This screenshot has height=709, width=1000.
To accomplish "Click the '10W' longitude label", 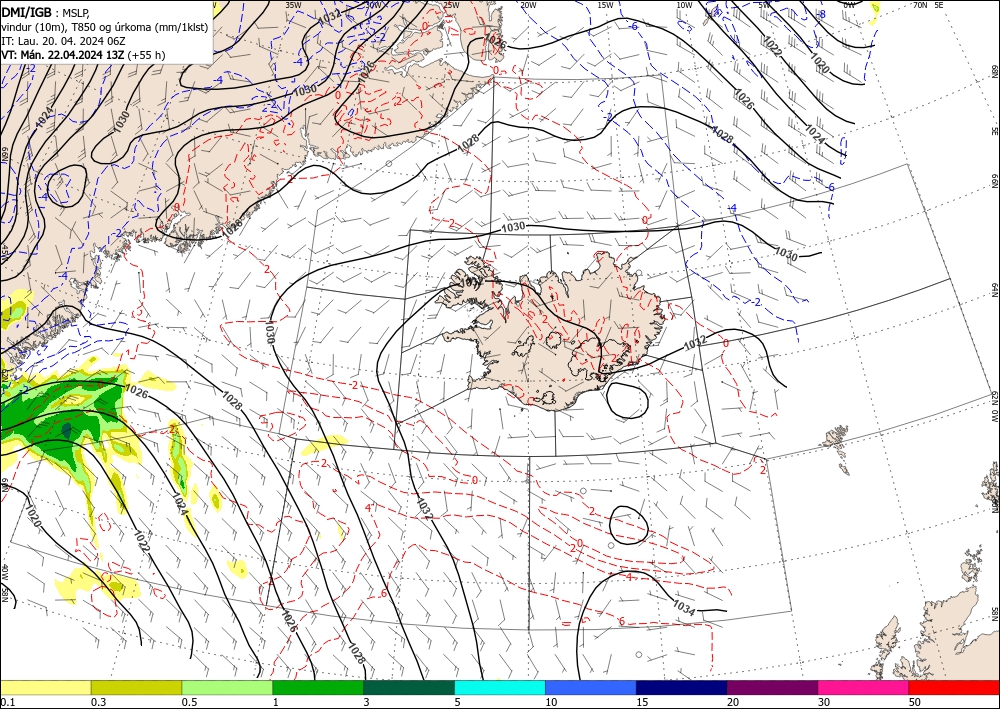I will click(x=684, y=5).
